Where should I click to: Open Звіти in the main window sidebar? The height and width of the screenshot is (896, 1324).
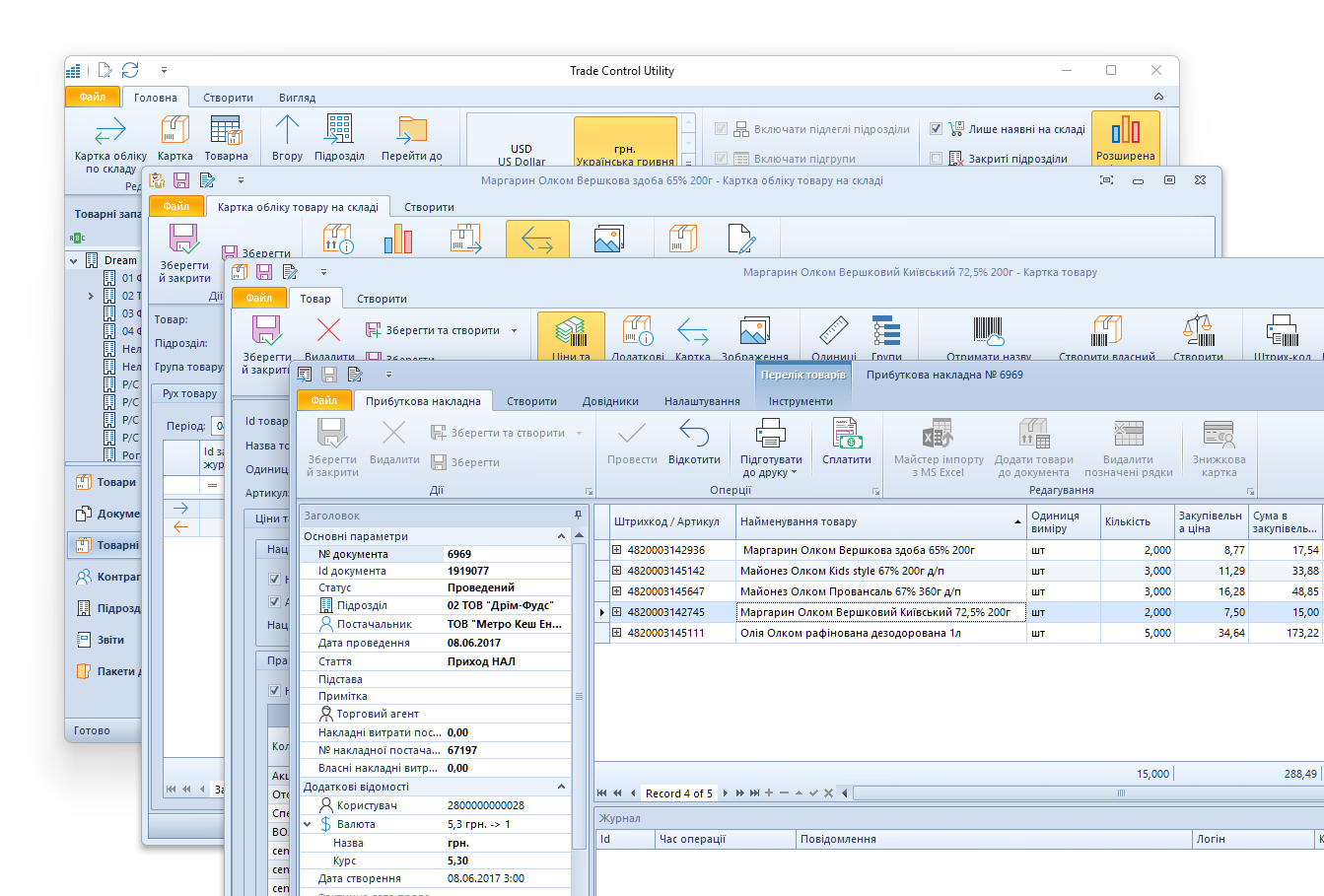(104, 640)
